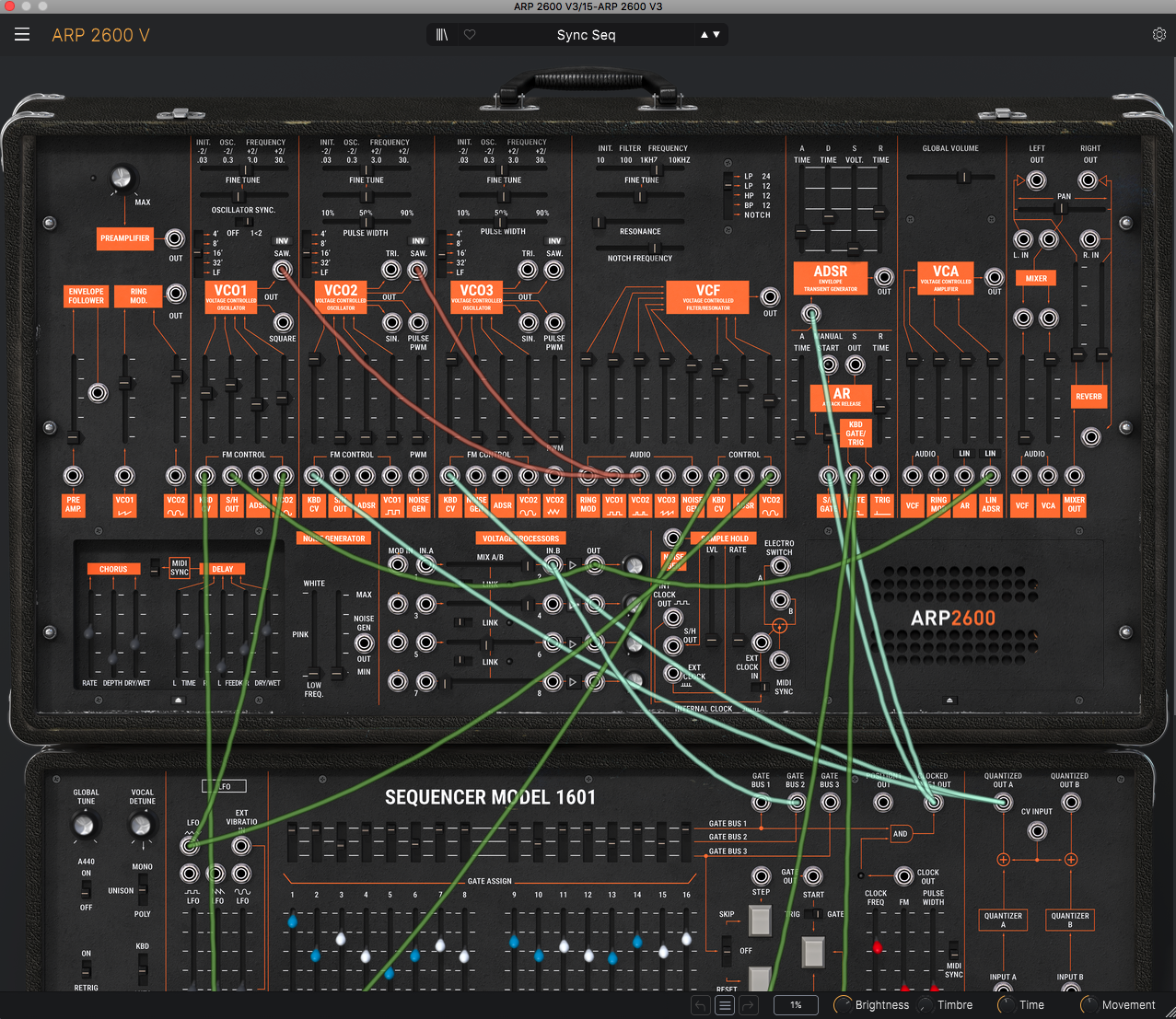Click the VCO2 SIN output jack
1176x1019 pixels.
tap(392, 322)
